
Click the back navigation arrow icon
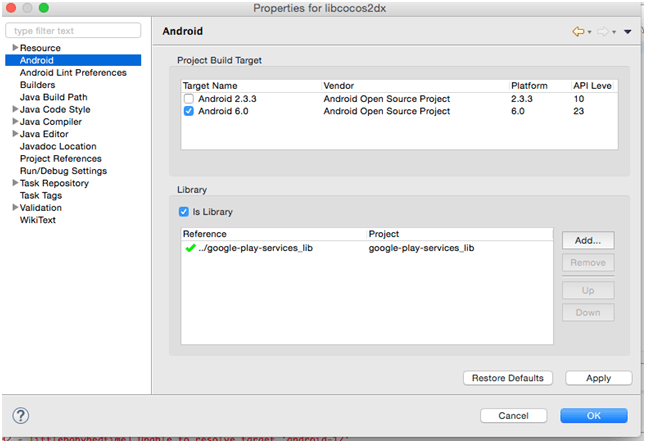[578, 32]
